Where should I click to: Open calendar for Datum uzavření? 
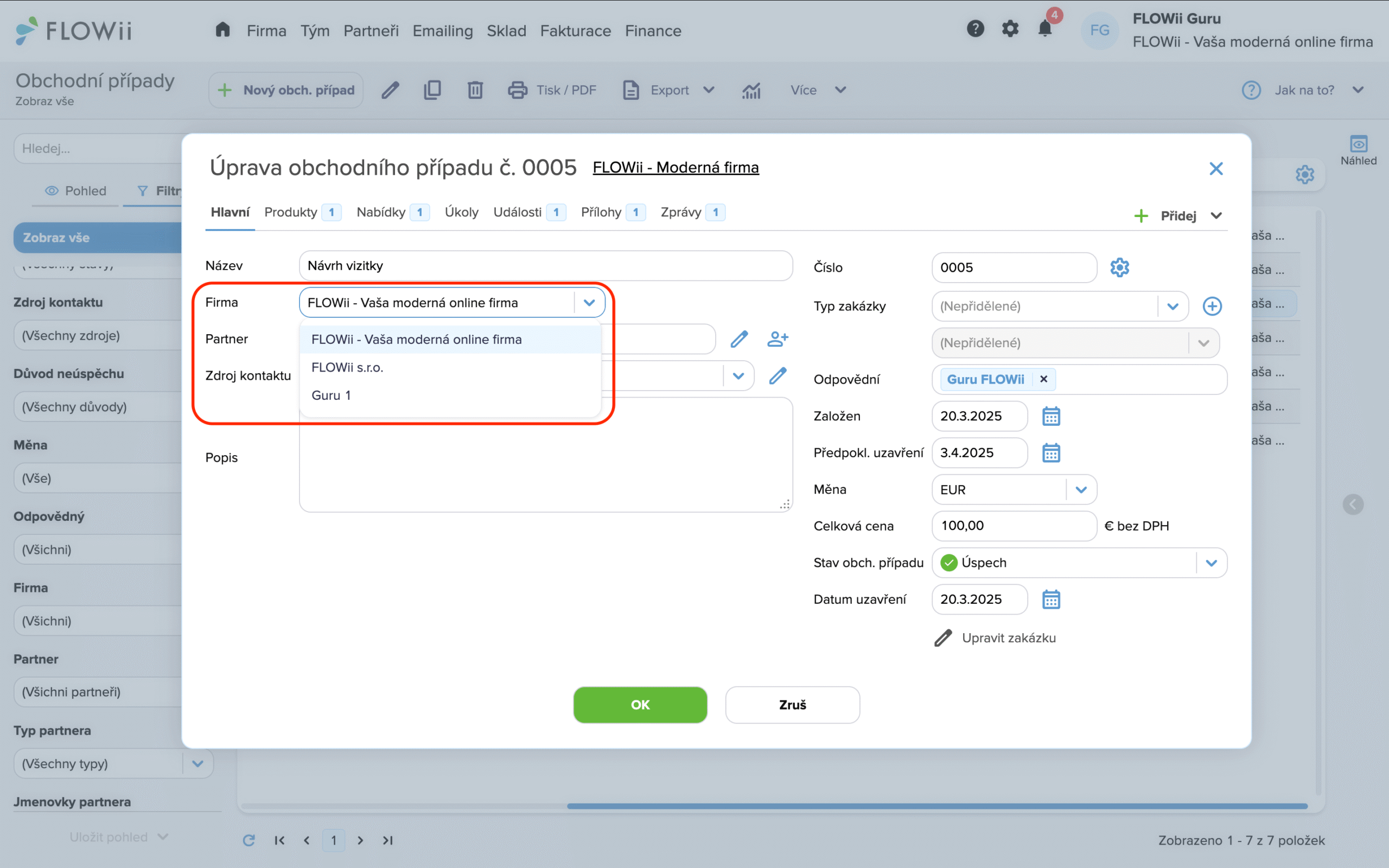point(1051,599)
